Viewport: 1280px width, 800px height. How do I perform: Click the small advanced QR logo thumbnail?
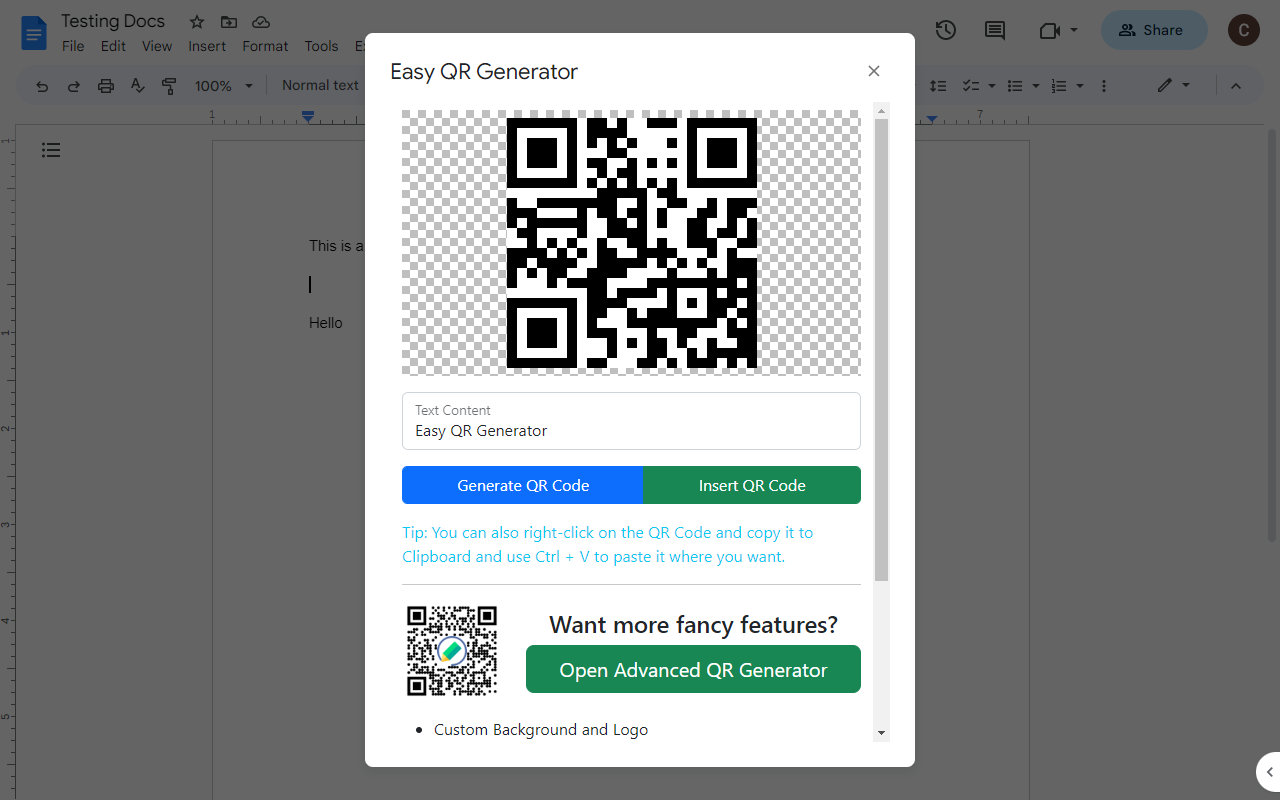[x=452, y=650]
